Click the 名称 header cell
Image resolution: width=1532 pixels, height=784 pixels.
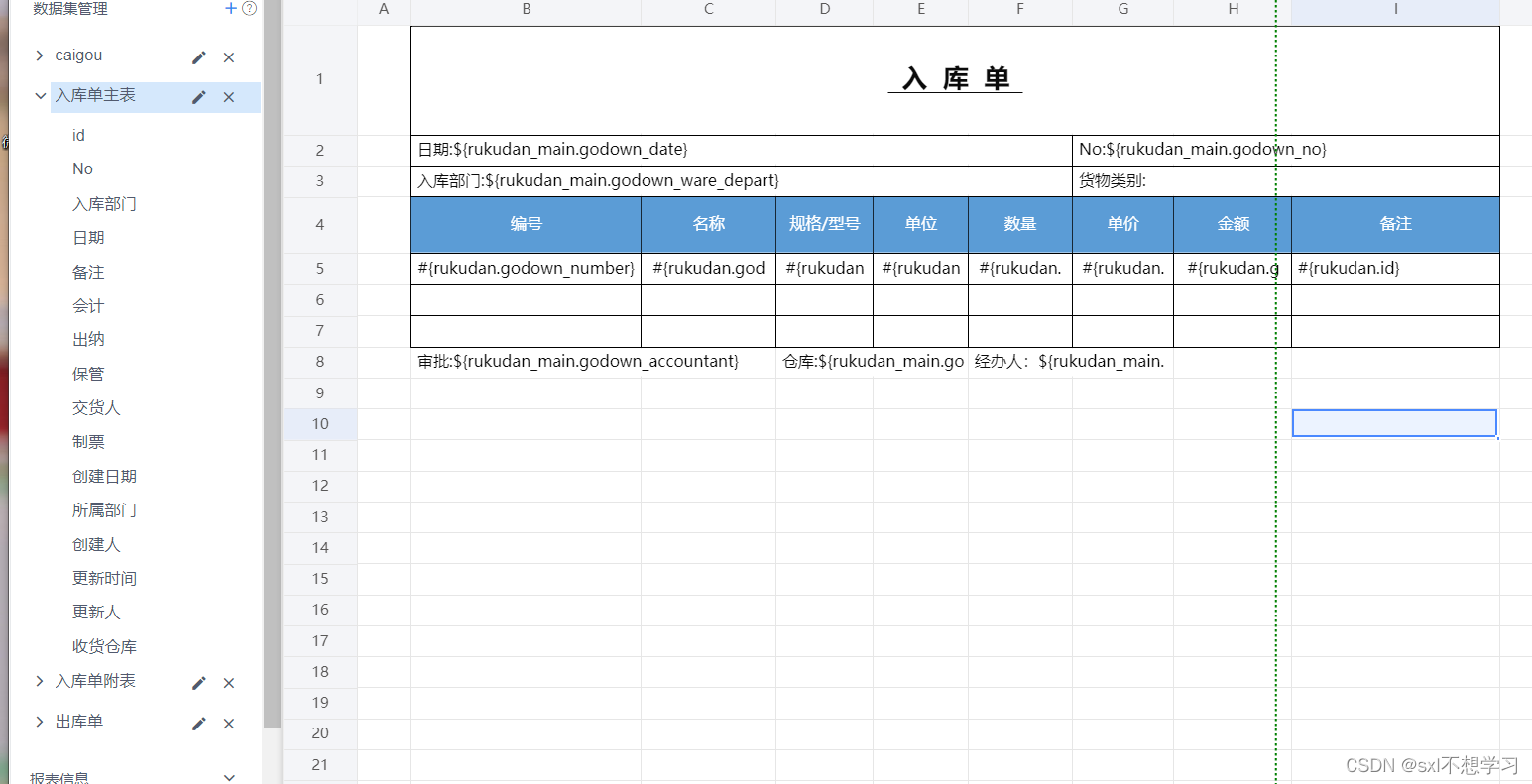[708, 224]
